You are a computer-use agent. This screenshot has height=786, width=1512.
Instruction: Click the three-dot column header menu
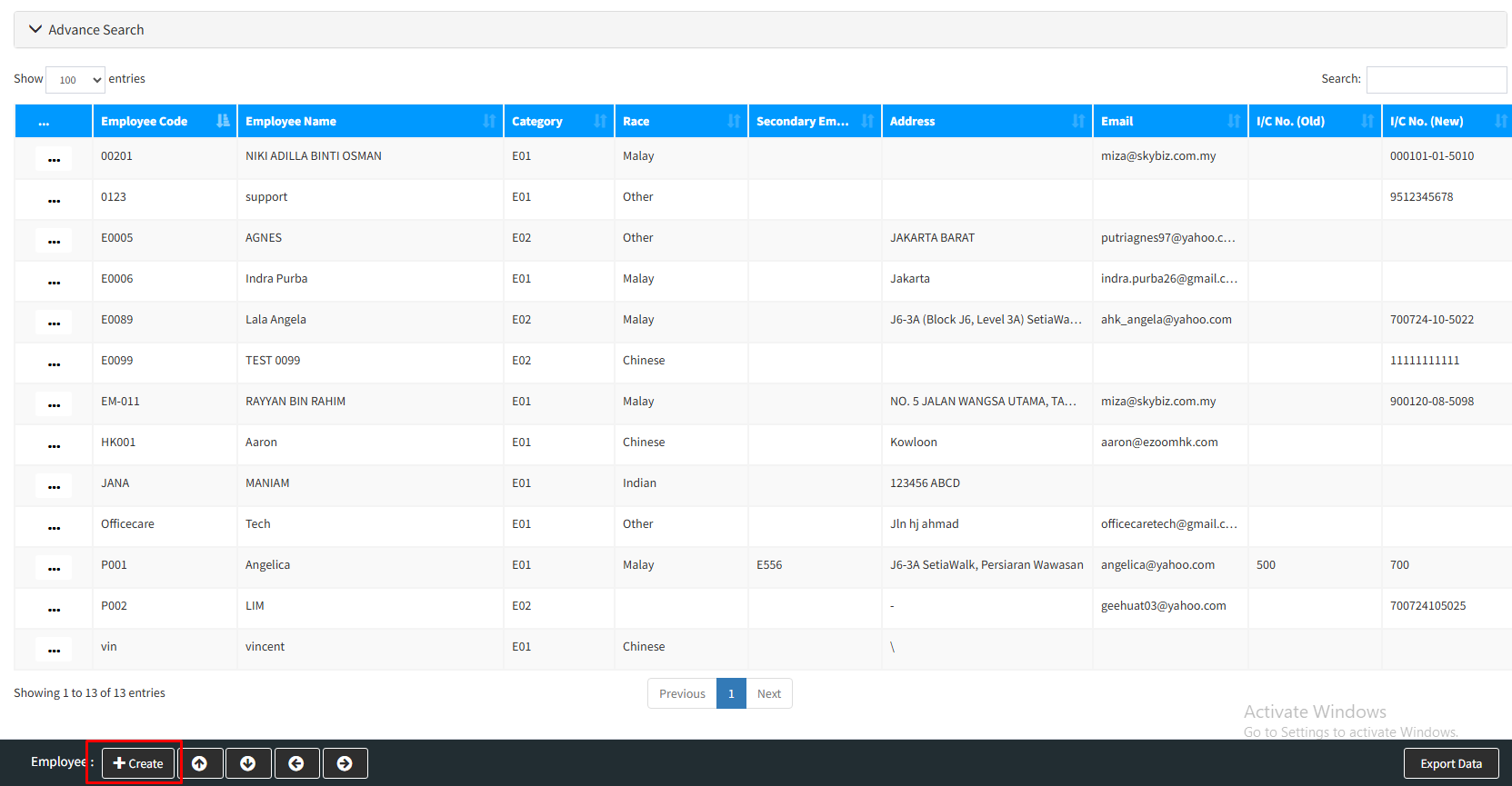point(44,122)
